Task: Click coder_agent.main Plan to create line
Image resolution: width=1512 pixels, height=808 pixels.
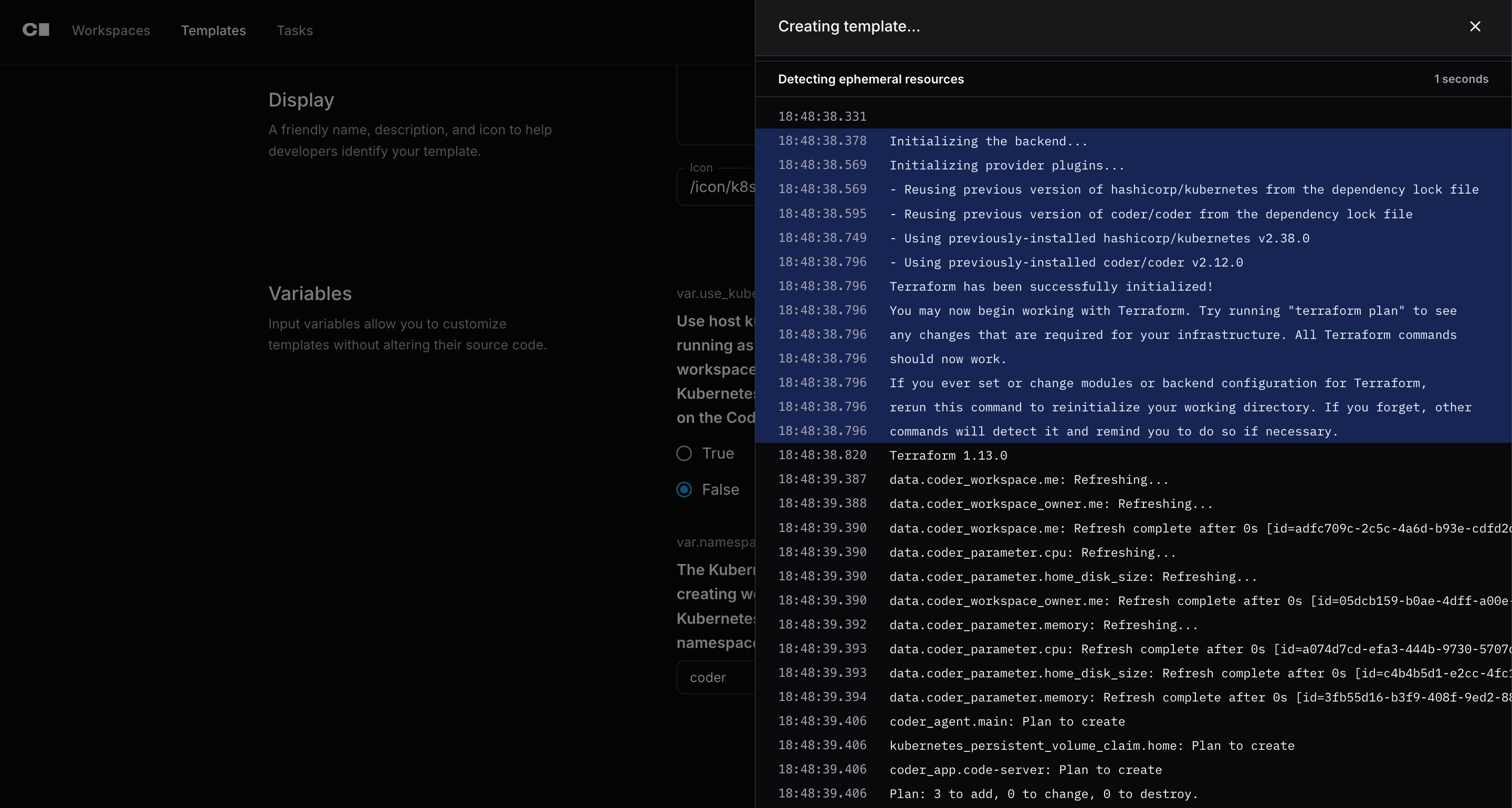Action: [1006, 722]
